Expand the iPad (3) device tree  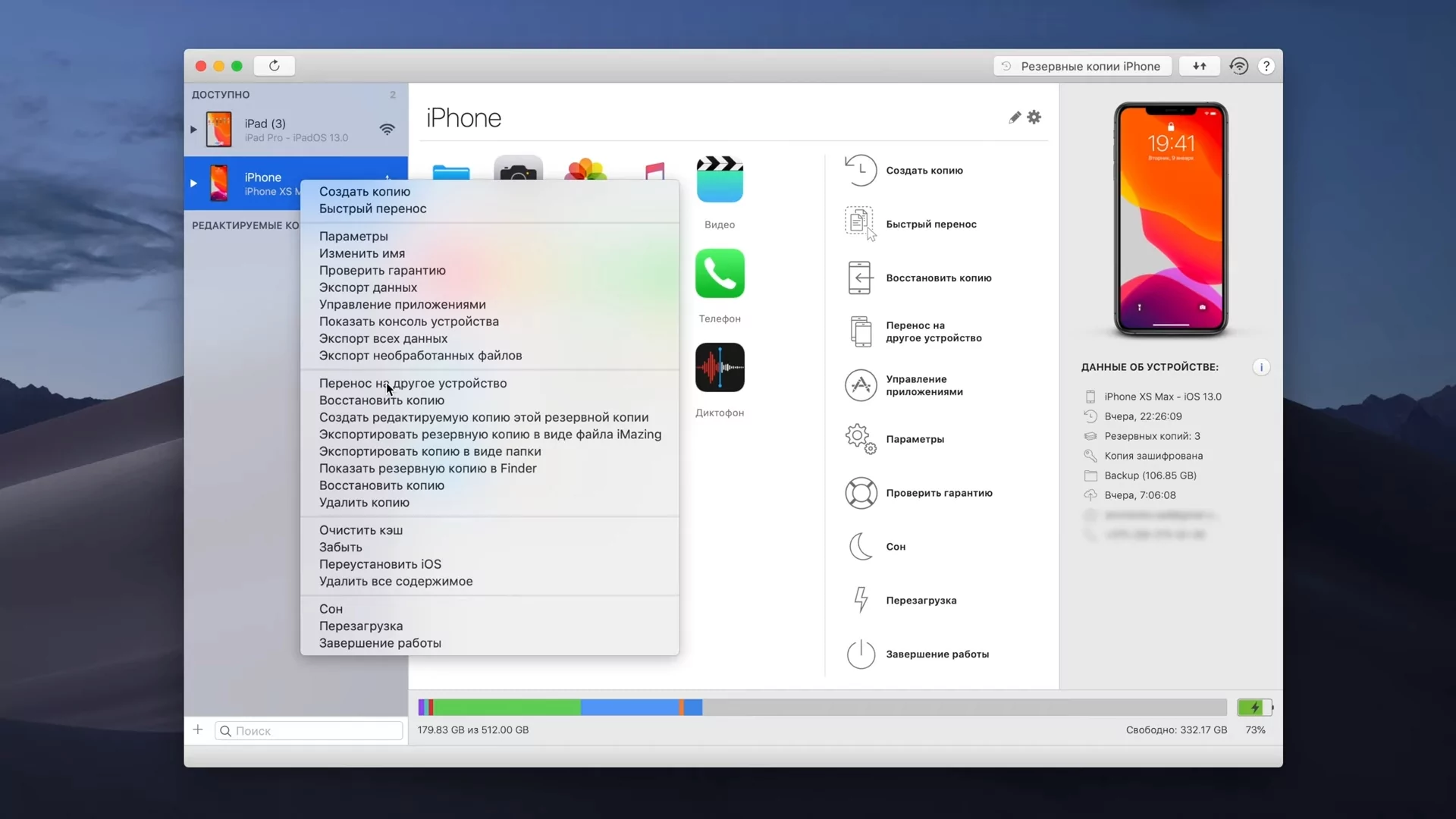193,130
